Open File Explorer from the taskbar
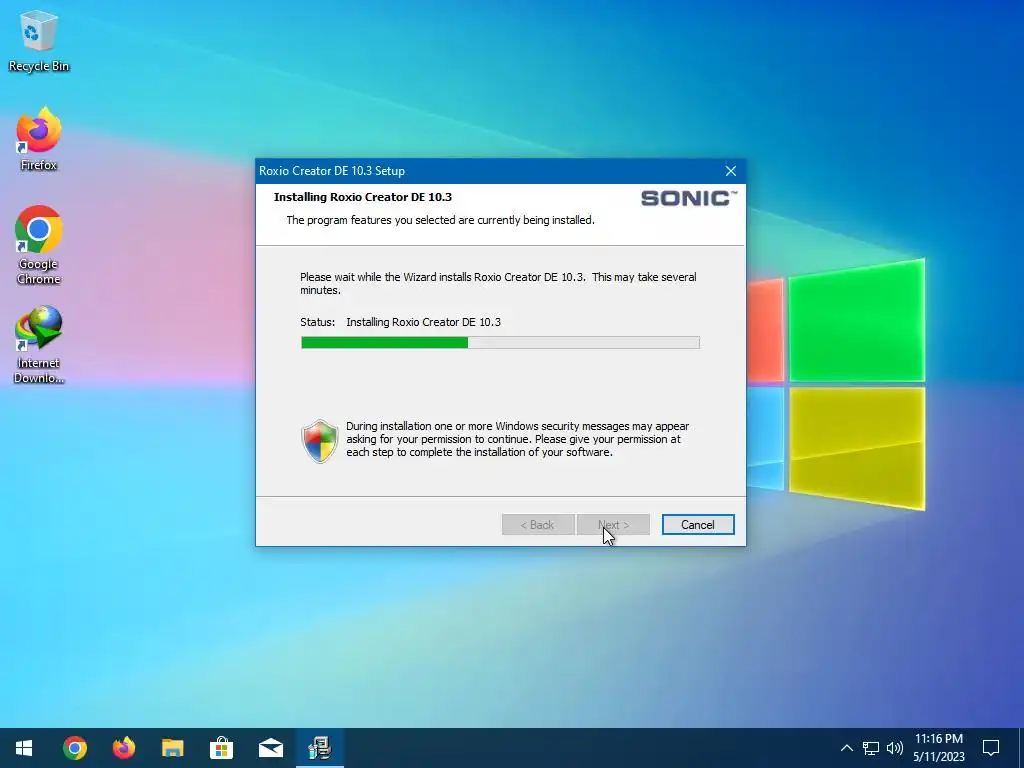1024x768 pixels. [x=172, y=748]
